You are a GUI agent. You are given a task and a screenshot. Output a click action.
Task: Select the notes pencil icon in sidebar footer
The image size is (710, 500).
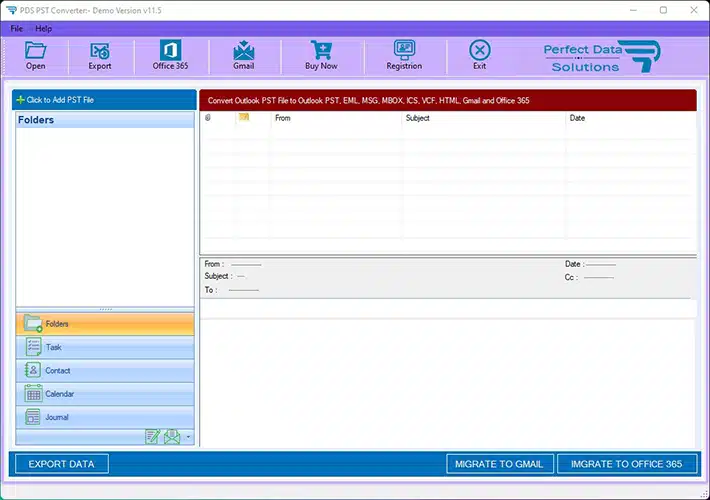(x=153, y=437)
